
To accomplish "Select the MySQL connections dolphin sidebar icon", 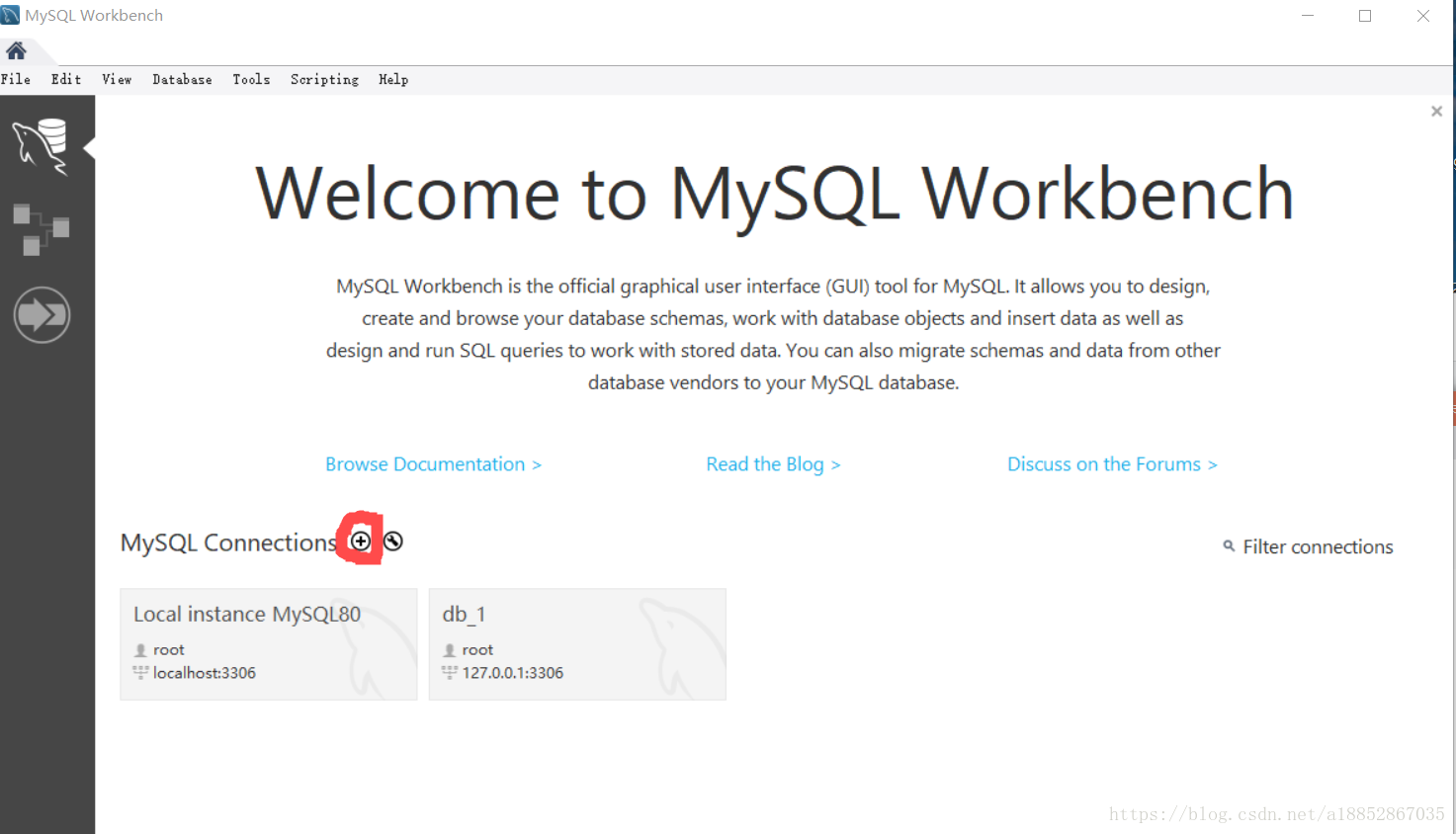I will 42,146.
